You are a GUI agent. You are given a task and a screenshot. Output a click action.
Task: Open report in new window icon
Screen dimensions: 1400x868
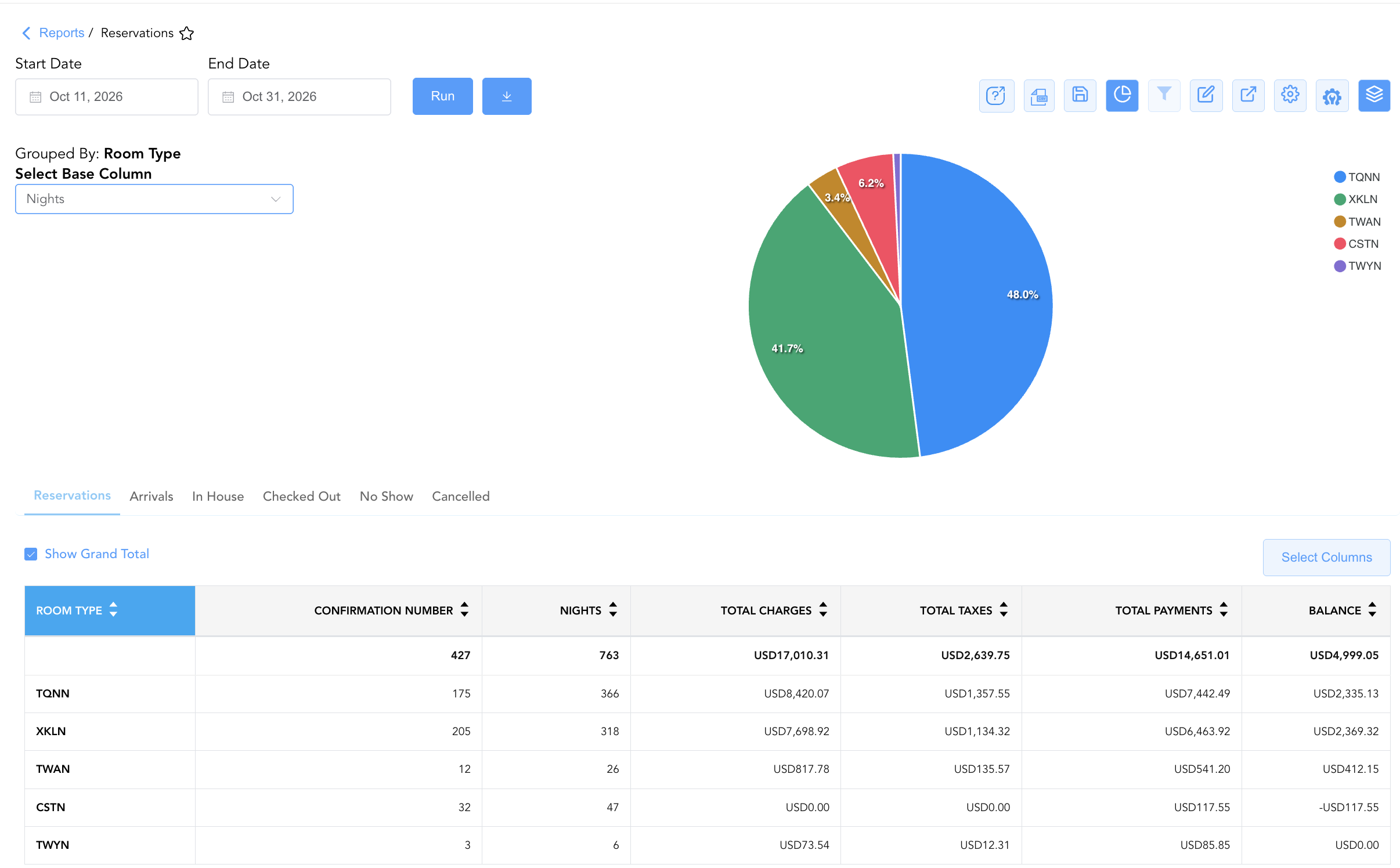click(x=1248, y=96)
